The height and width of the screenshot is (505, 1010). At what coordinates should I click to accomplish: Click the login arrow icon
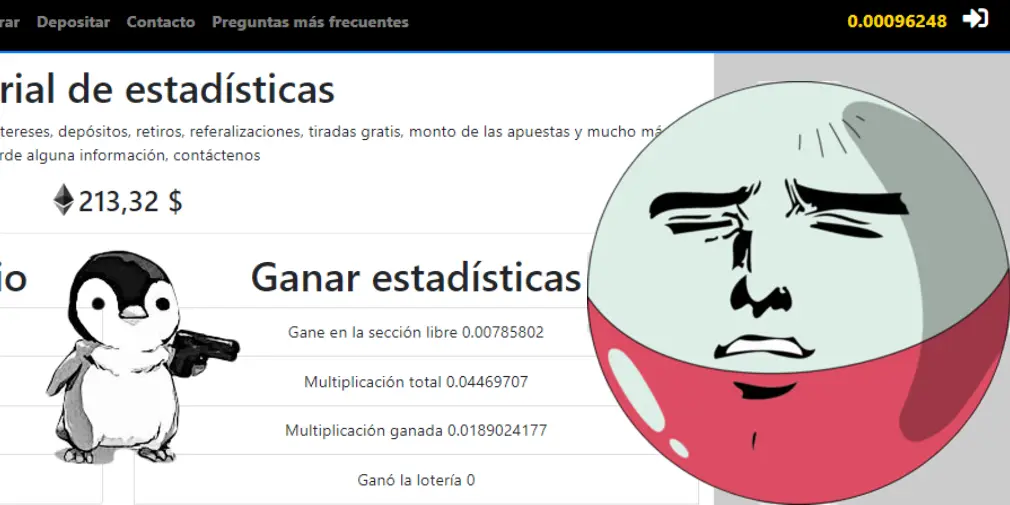coord(975,19)
